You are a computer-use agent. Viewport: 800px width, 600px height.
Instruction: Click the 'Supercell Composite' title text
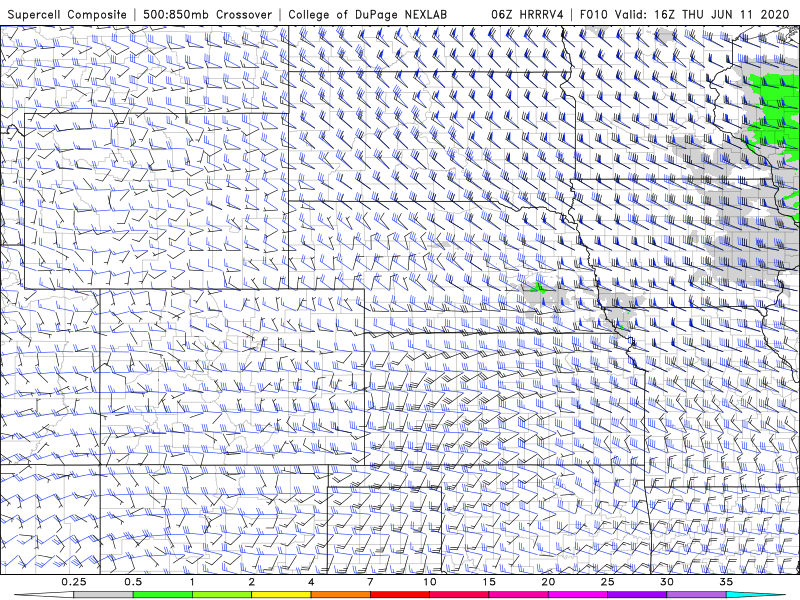(67, 15)
